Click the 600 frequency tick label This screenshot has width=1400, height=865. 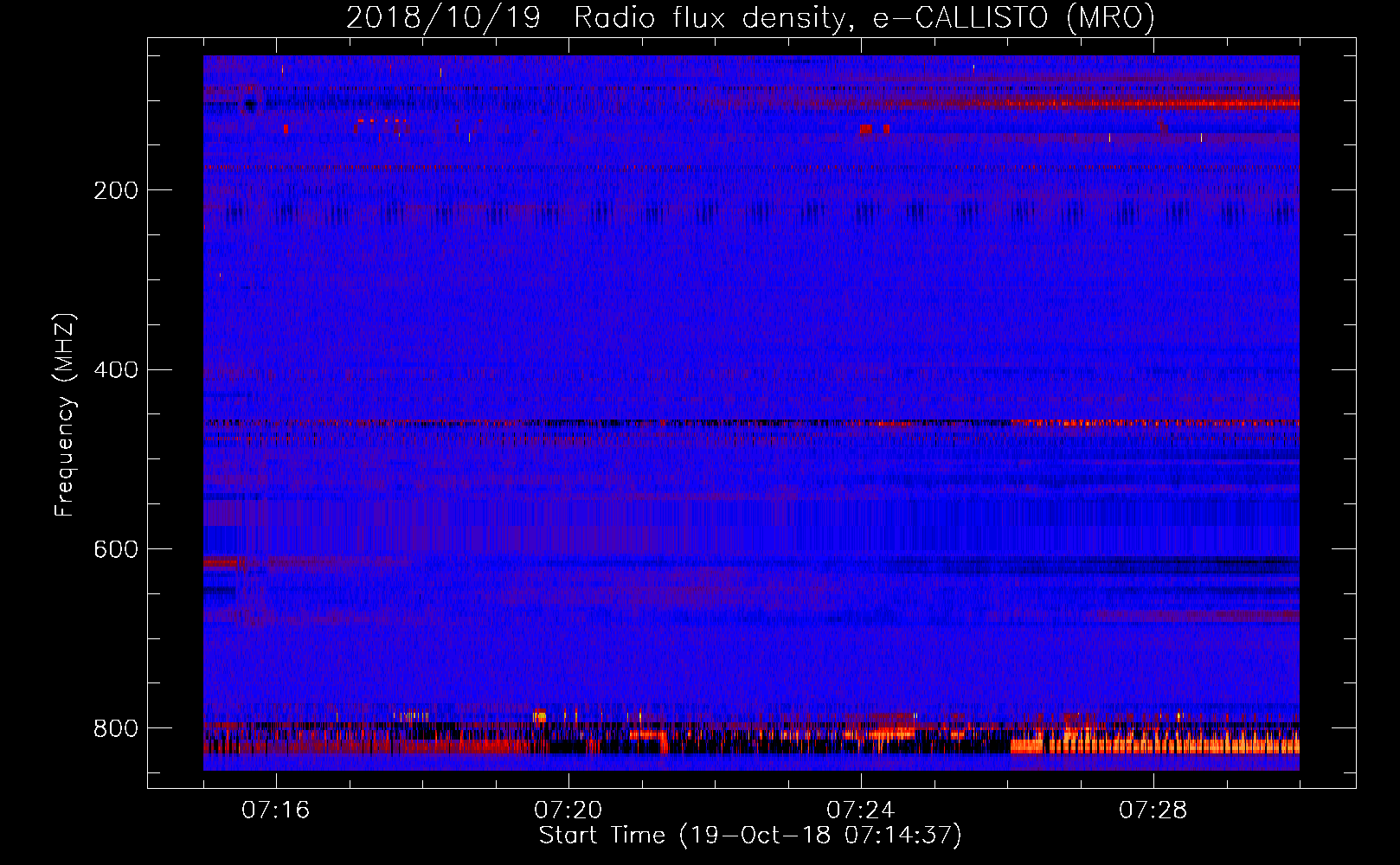[116, 550]
